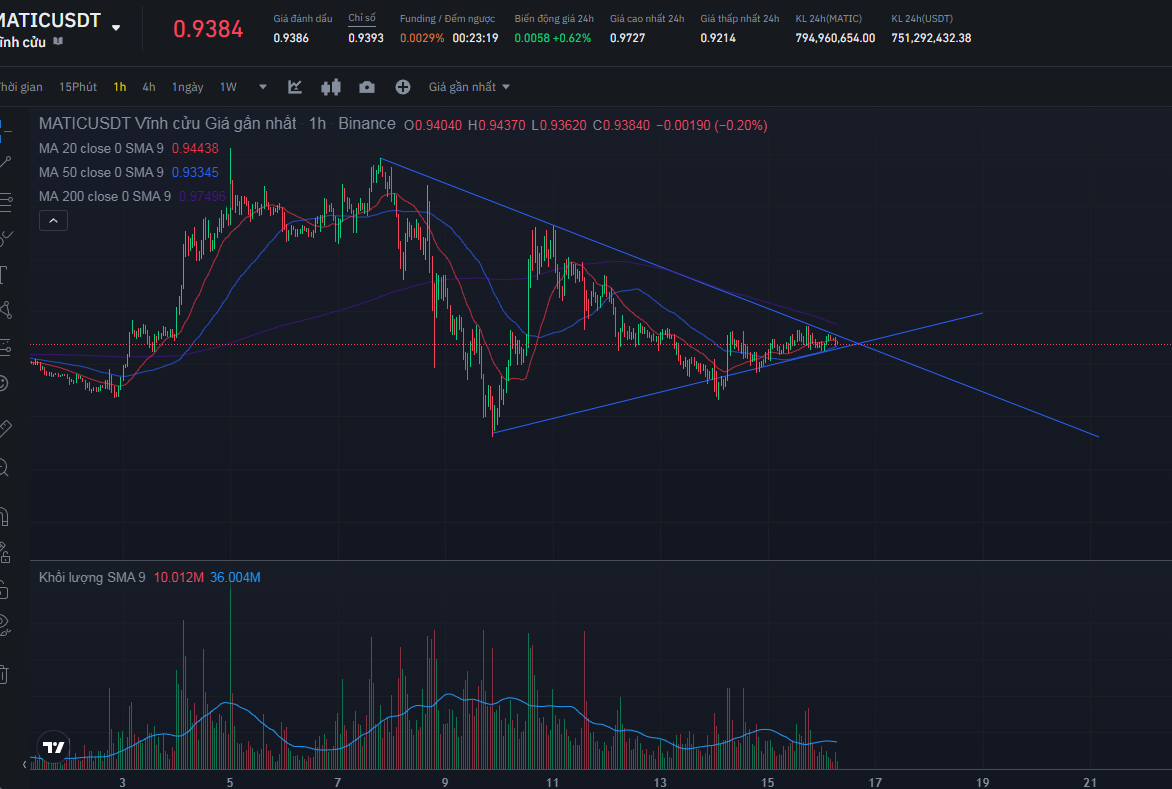The width and height of the screenshot is (1172, 789).
Task: Select the MA 20 close indicator legend
Action: [101, 148]
